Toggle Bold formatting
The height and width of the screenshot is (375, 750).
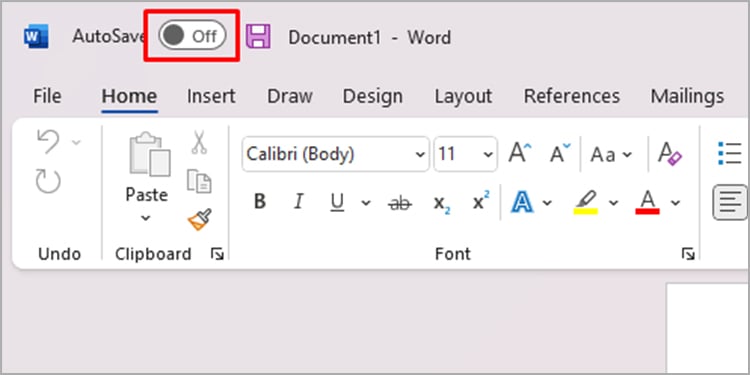pos(260,202)
